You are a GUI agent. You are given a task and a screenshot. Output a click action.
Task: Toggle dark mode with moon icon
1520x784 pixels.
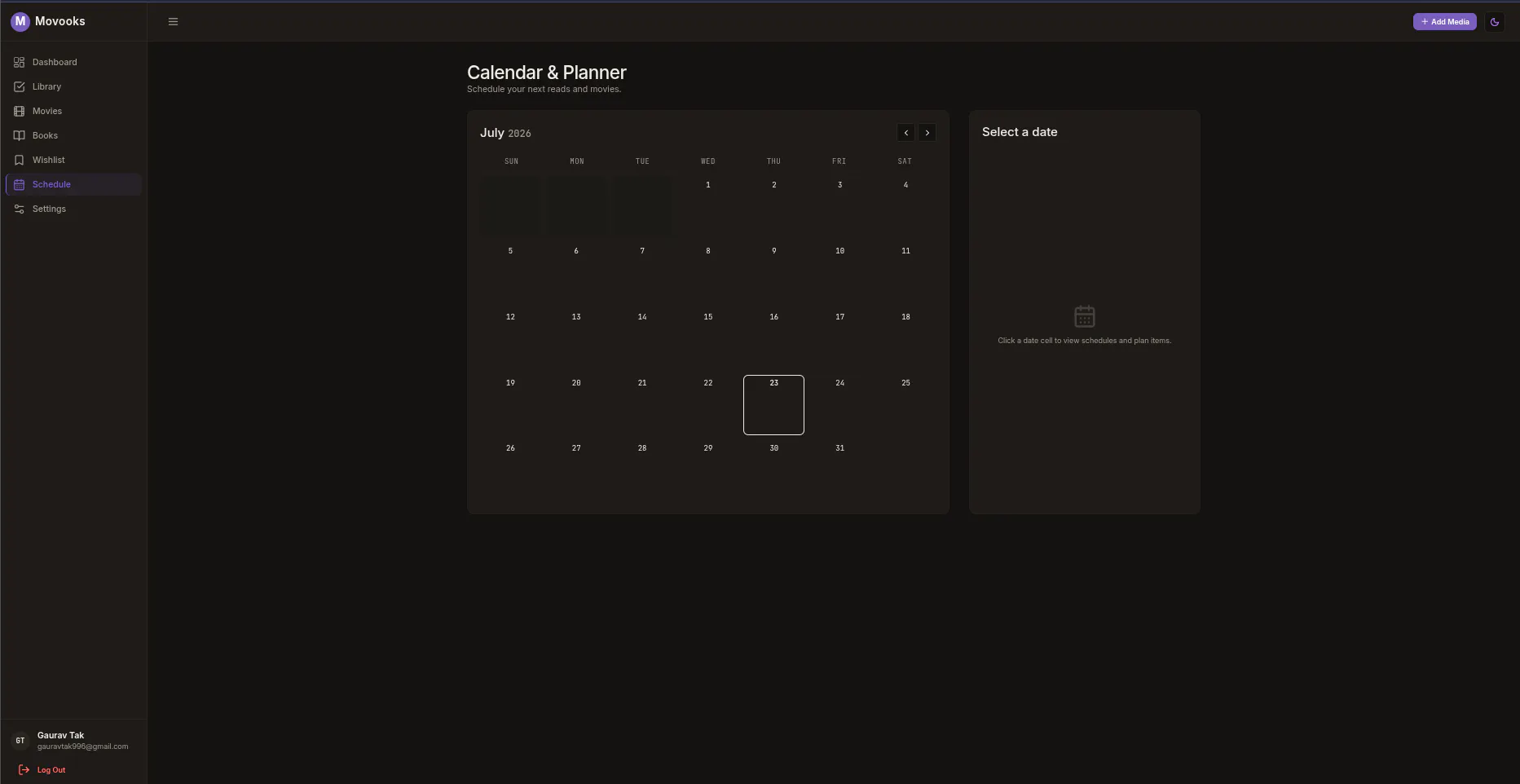pyautogui.click(x=1495, y=22)
